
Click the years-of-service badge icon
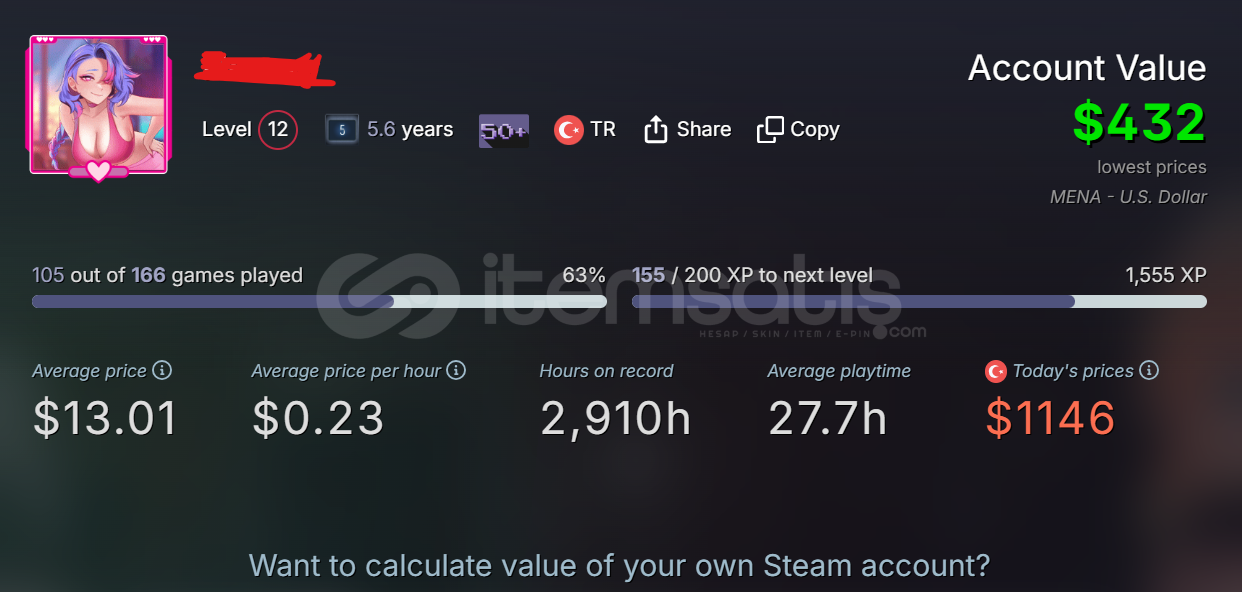pos(341,130)
